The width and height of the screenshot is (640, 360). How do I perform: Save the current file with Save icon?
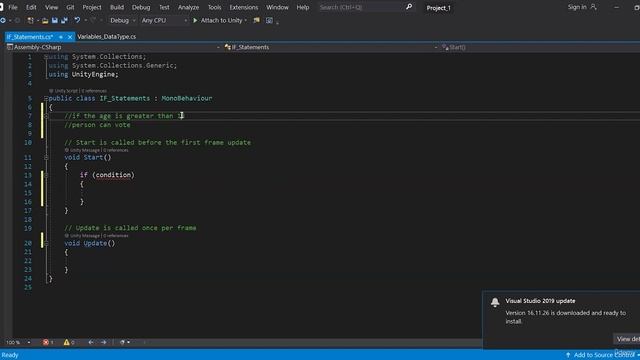point(55,20)
